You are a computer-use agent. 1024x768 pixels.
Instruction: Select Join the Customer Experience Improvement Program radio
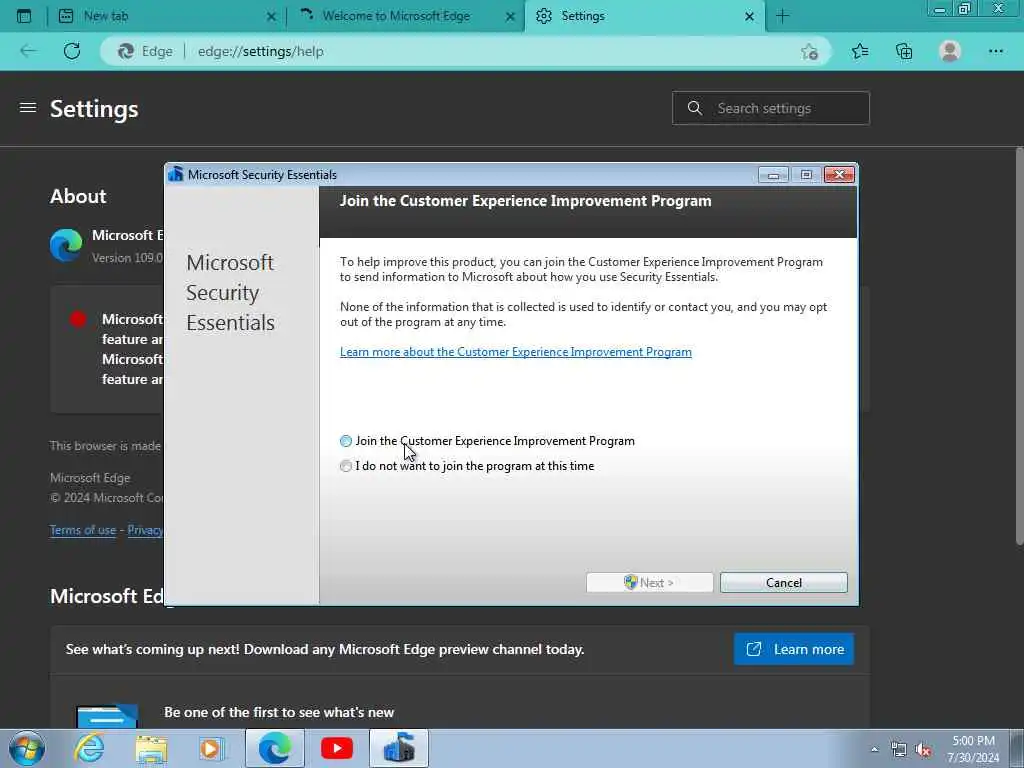tap(345, 441)
